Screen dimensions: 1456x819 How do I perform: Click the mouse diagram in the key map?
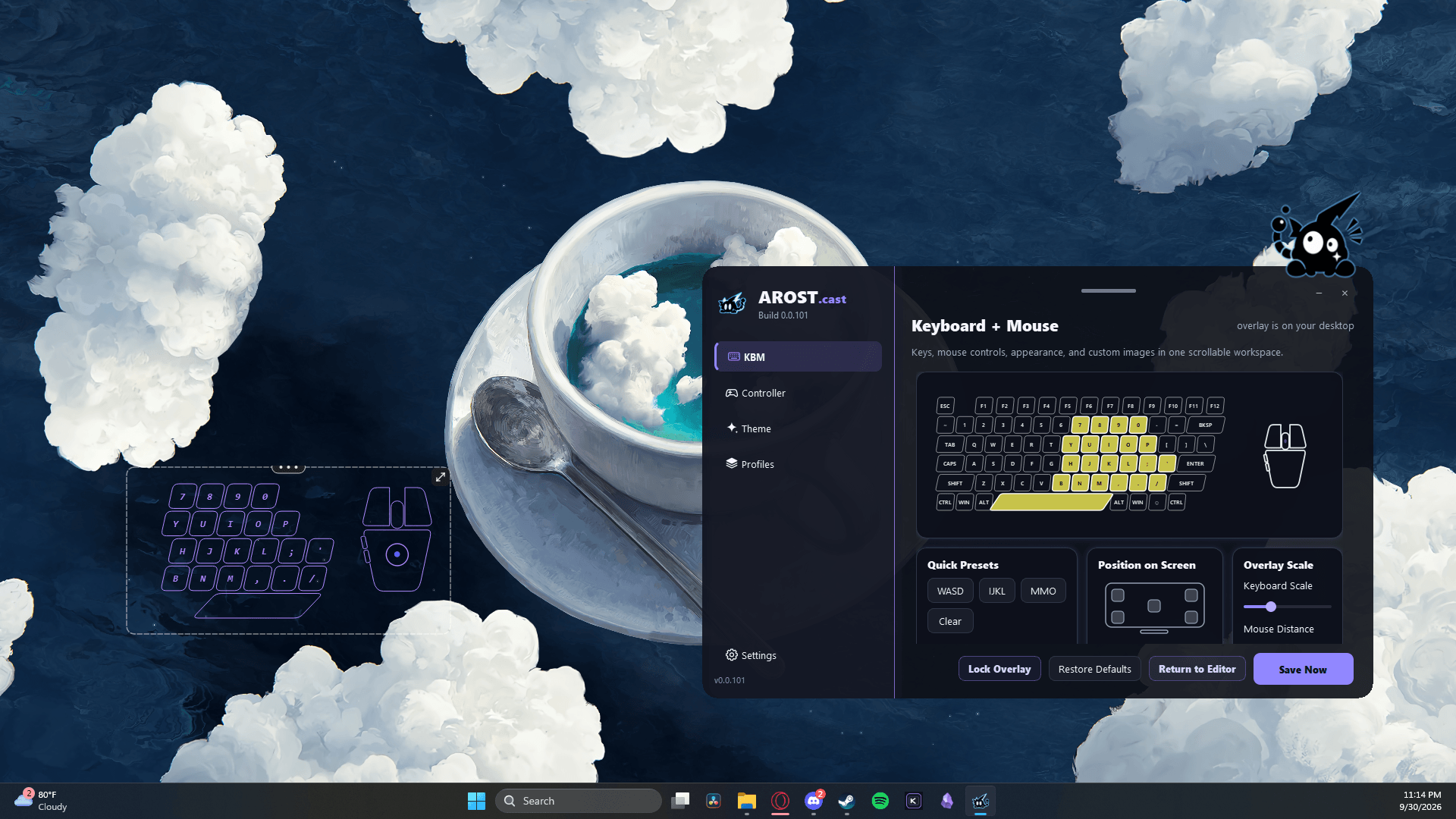1285,455
